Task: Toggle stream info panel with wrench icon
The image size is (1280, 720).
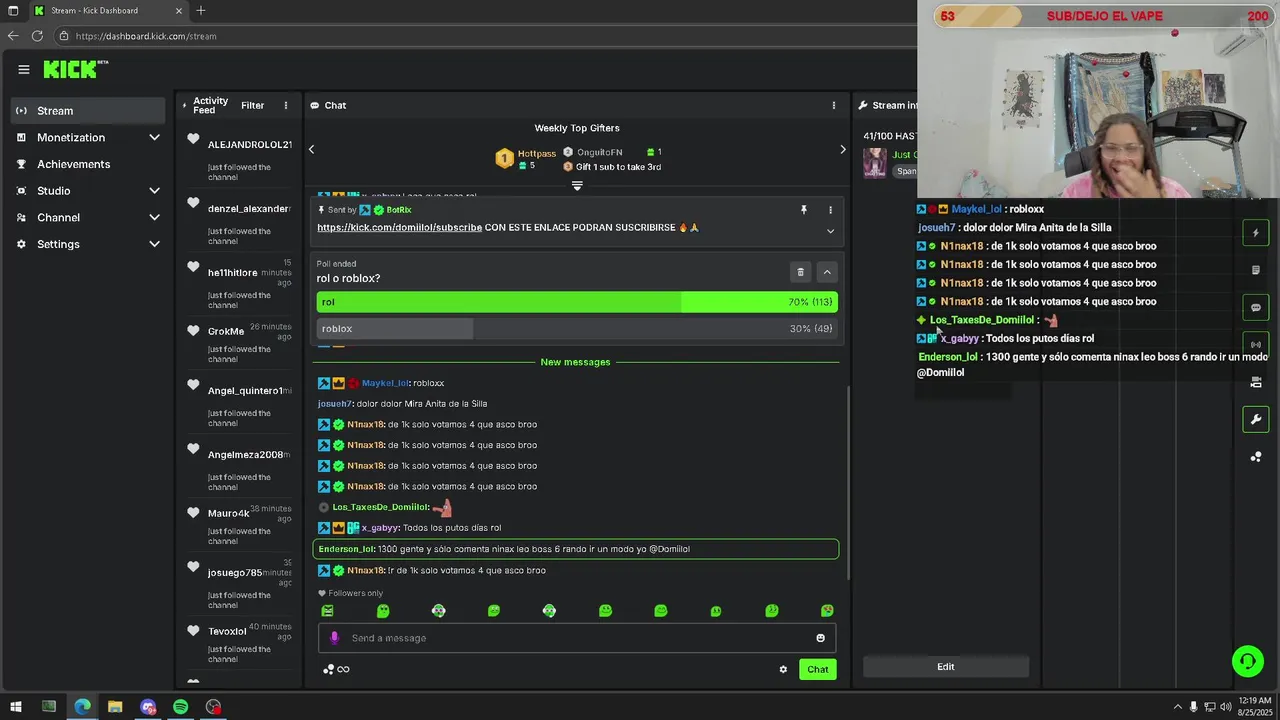Action: pyautogui.click(x=1256, y=419)
